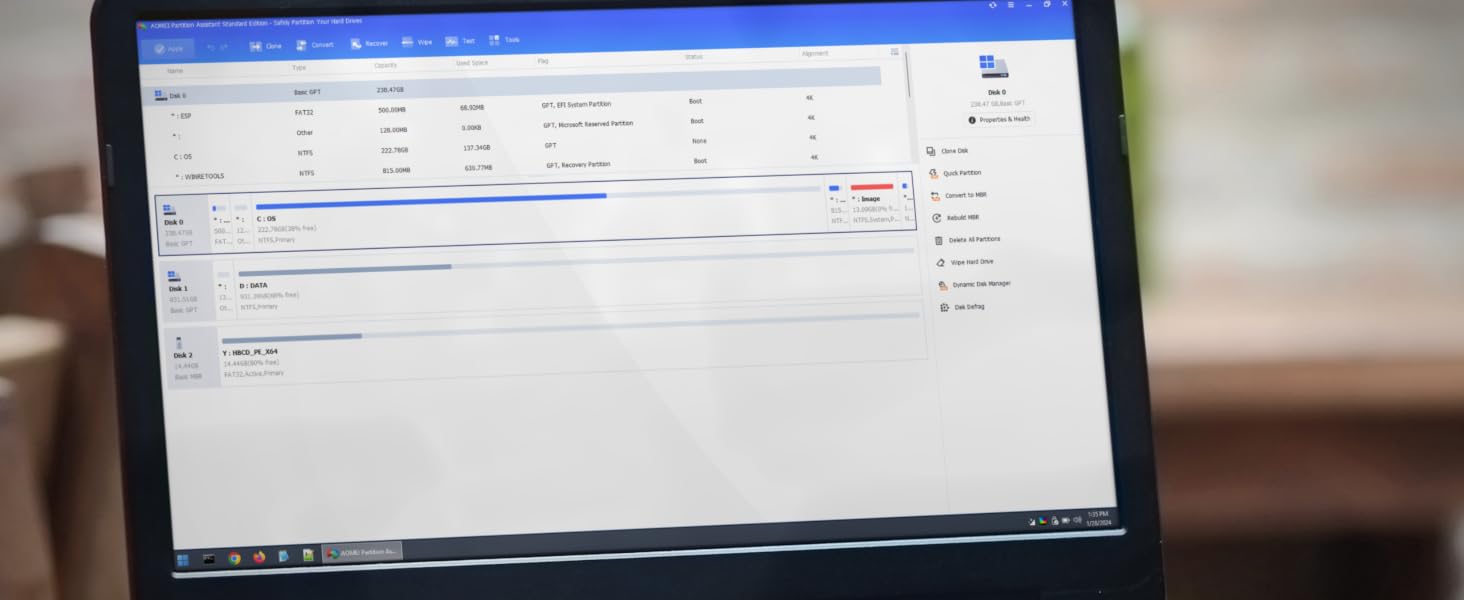Click the Disk 2 USB icon in disk map

[180, 342]
